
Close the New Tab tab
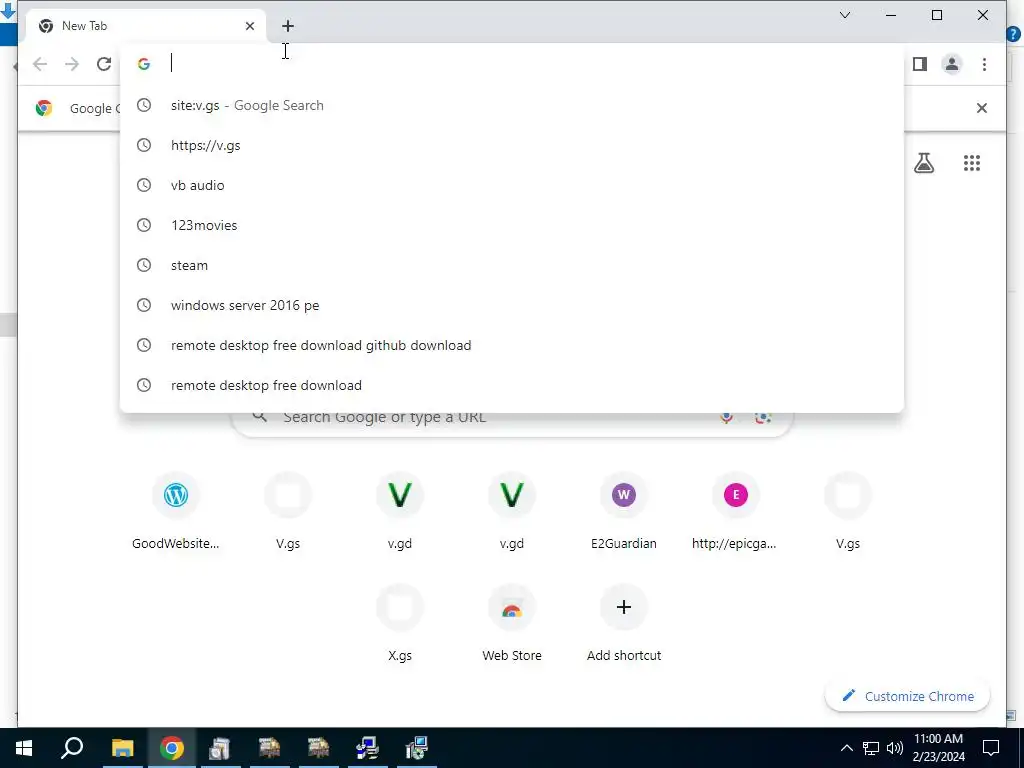coord(250,26)
